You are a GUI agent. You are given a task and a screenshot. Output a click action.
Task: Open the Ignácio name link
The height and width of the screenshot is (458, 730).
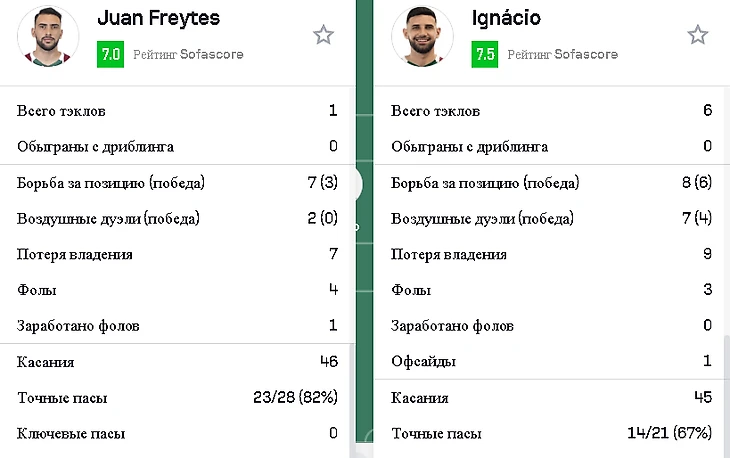(x=508, y=19)
